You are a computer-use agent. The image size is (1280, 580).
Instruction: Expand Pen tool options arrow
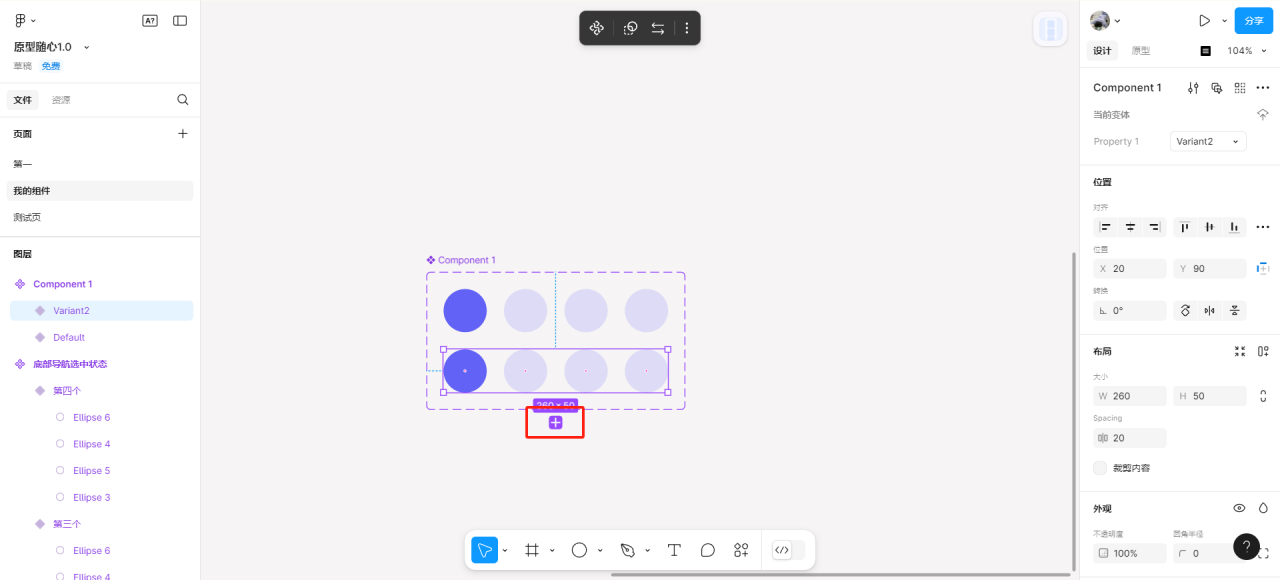click(x=647, y=550)
